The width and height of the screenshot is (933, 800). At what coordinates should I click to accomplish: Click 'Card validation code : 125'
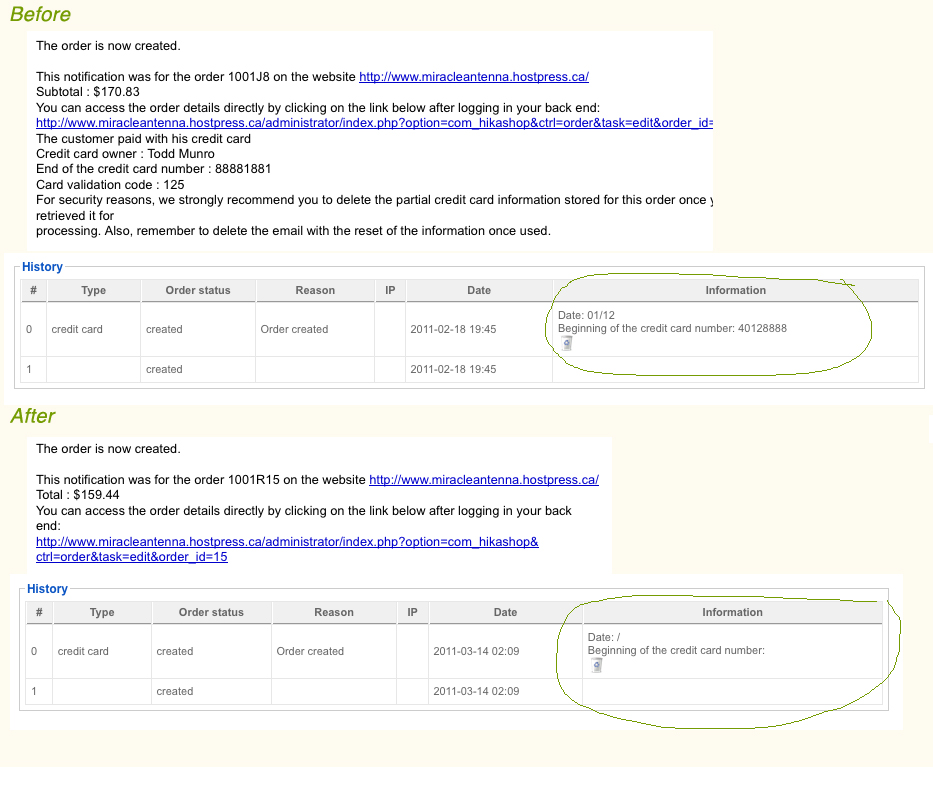(x=110, y=185)
